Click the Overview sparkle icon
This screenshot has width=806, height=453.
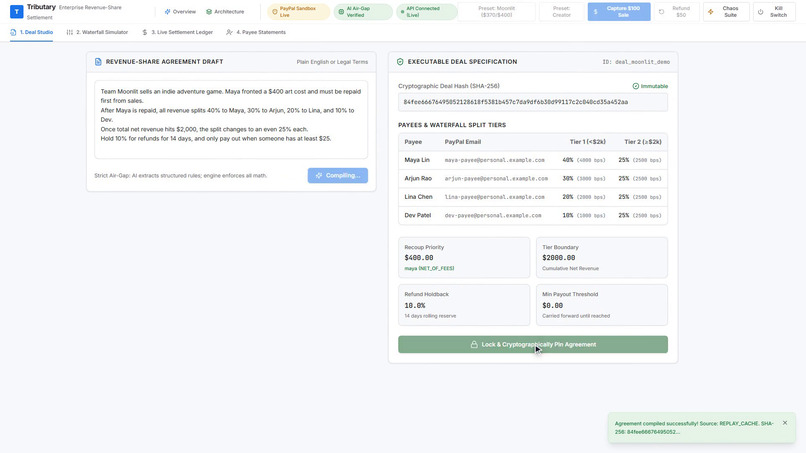[167, 11]
